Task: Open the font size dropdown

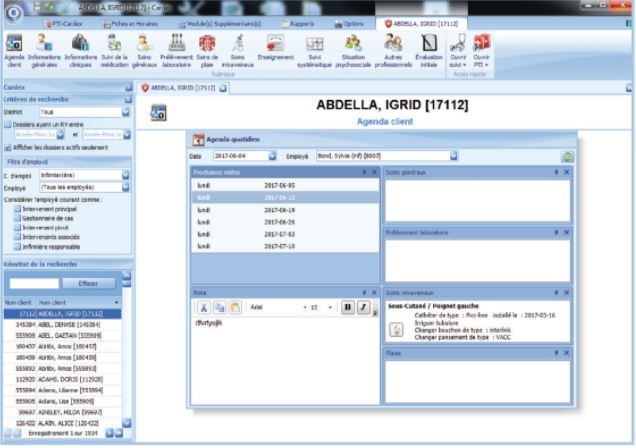Action: point(330,308)
